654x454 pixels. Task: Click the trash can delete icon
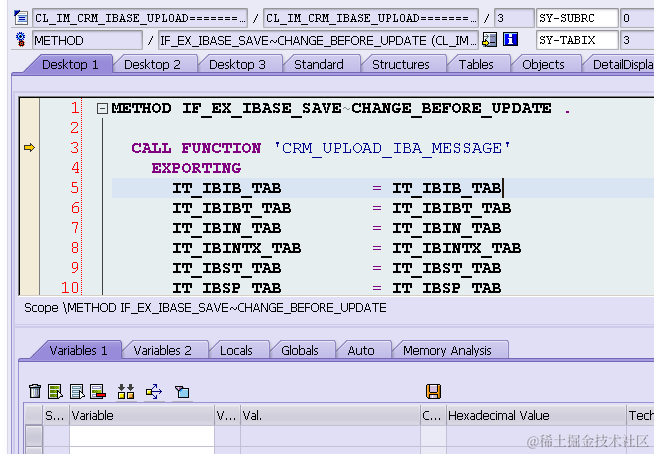(x=35, y=391)
